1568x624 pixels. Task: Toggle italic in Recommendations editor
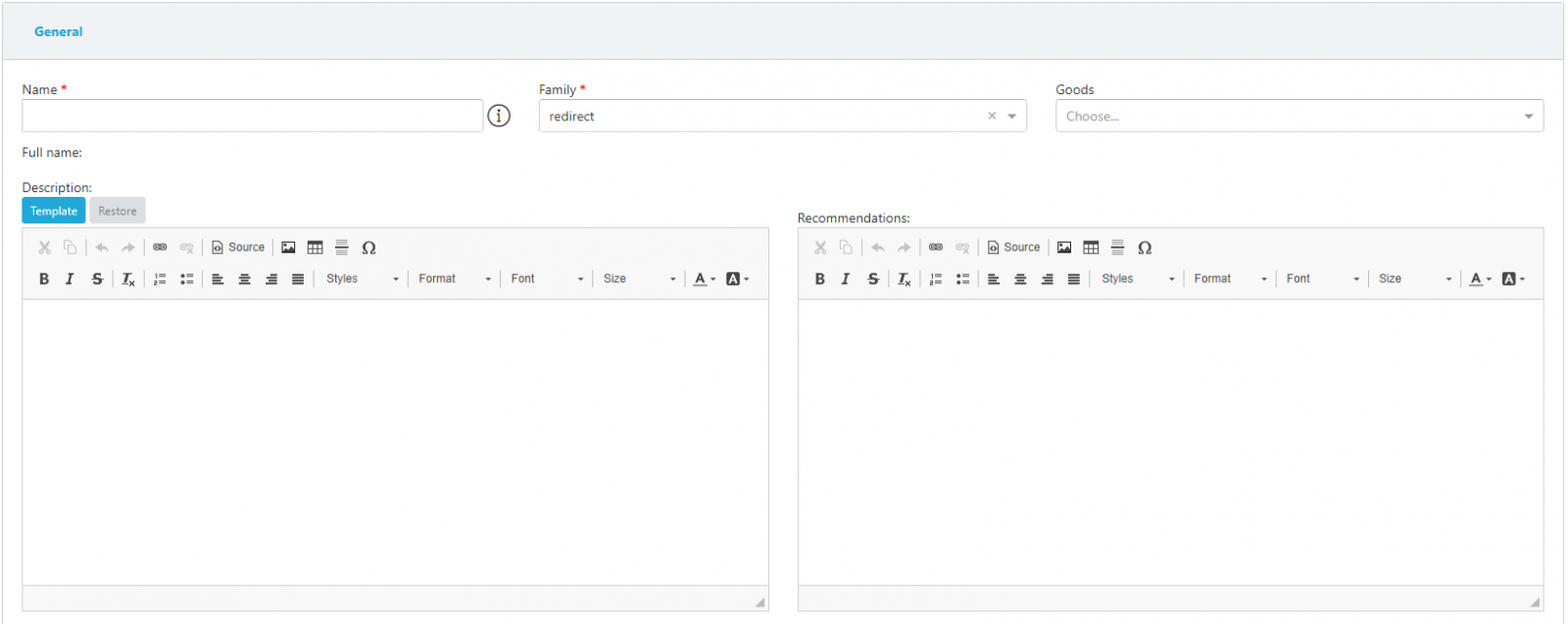click(x=846, y=279)
